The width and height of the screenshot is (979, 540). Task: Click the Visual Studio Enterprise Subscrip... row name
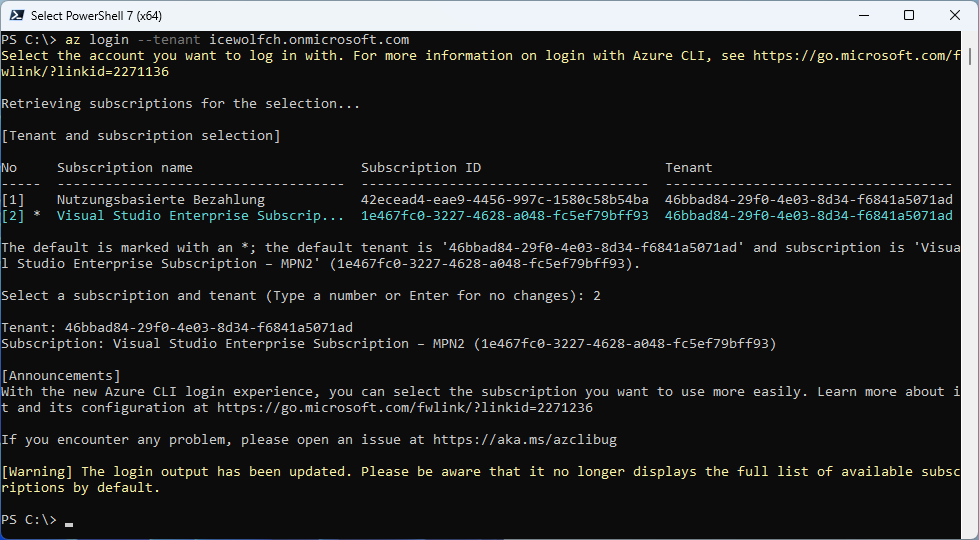tap(200, 216)
